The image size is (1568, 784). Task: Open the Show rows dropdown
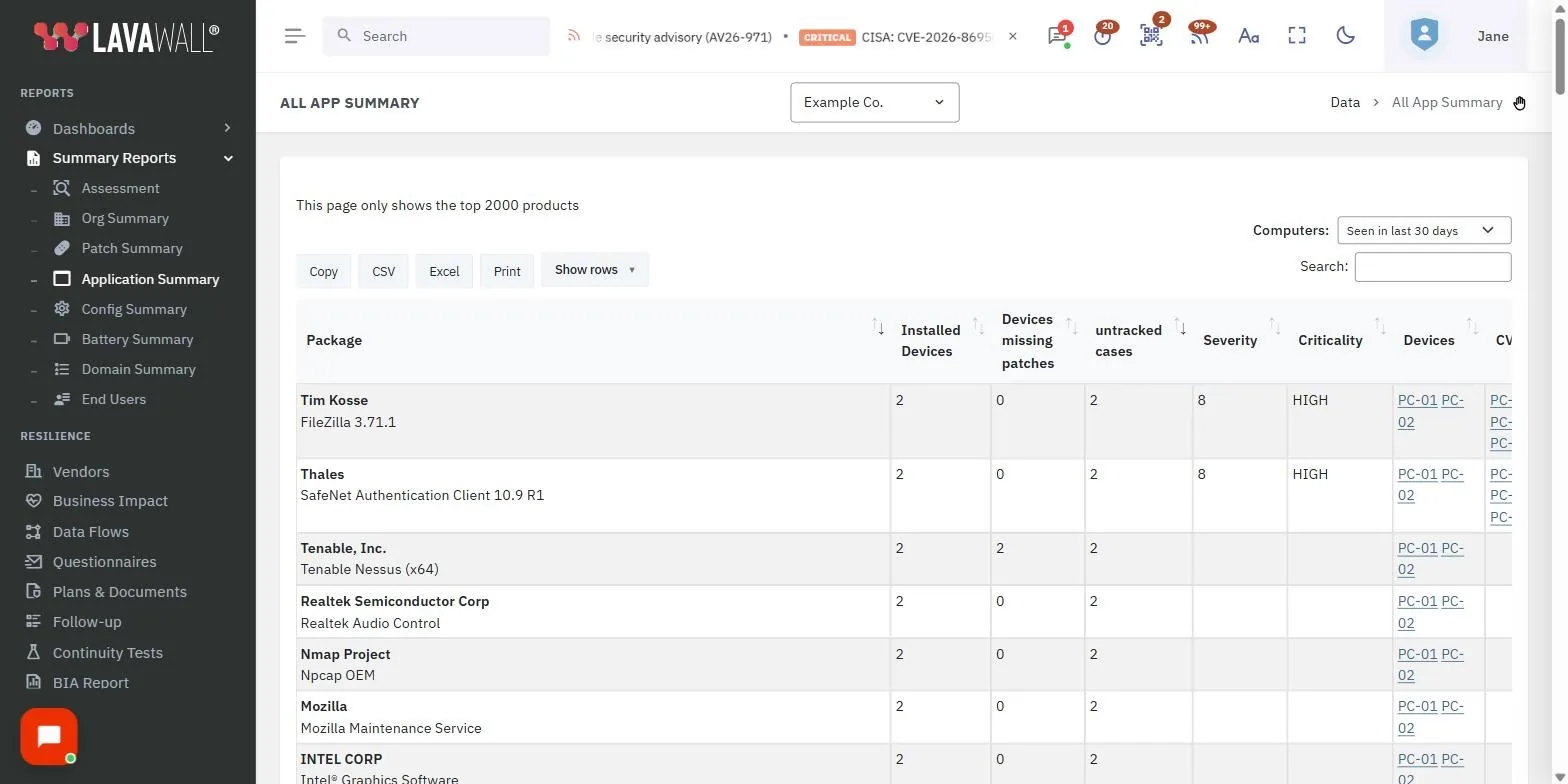595,270
